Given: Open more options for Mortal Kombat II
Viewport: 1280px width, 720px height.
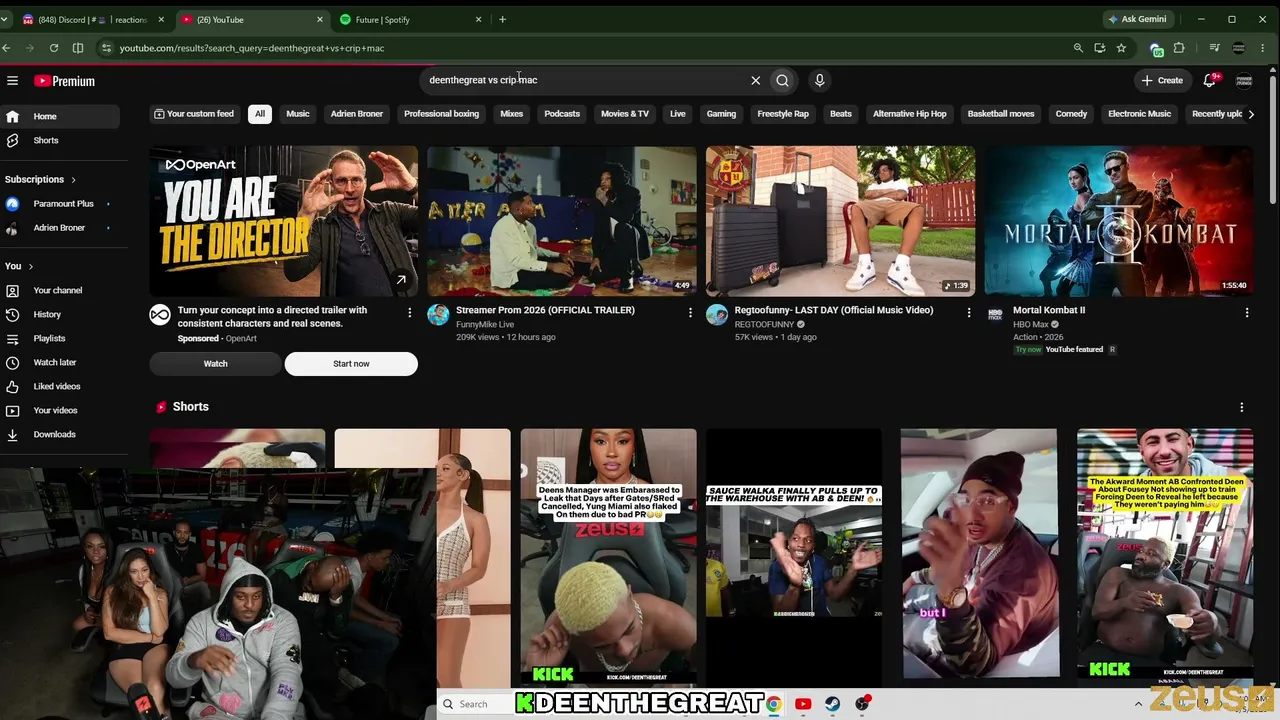Looking at the screenshot, I should click(x=1247, y=313).
